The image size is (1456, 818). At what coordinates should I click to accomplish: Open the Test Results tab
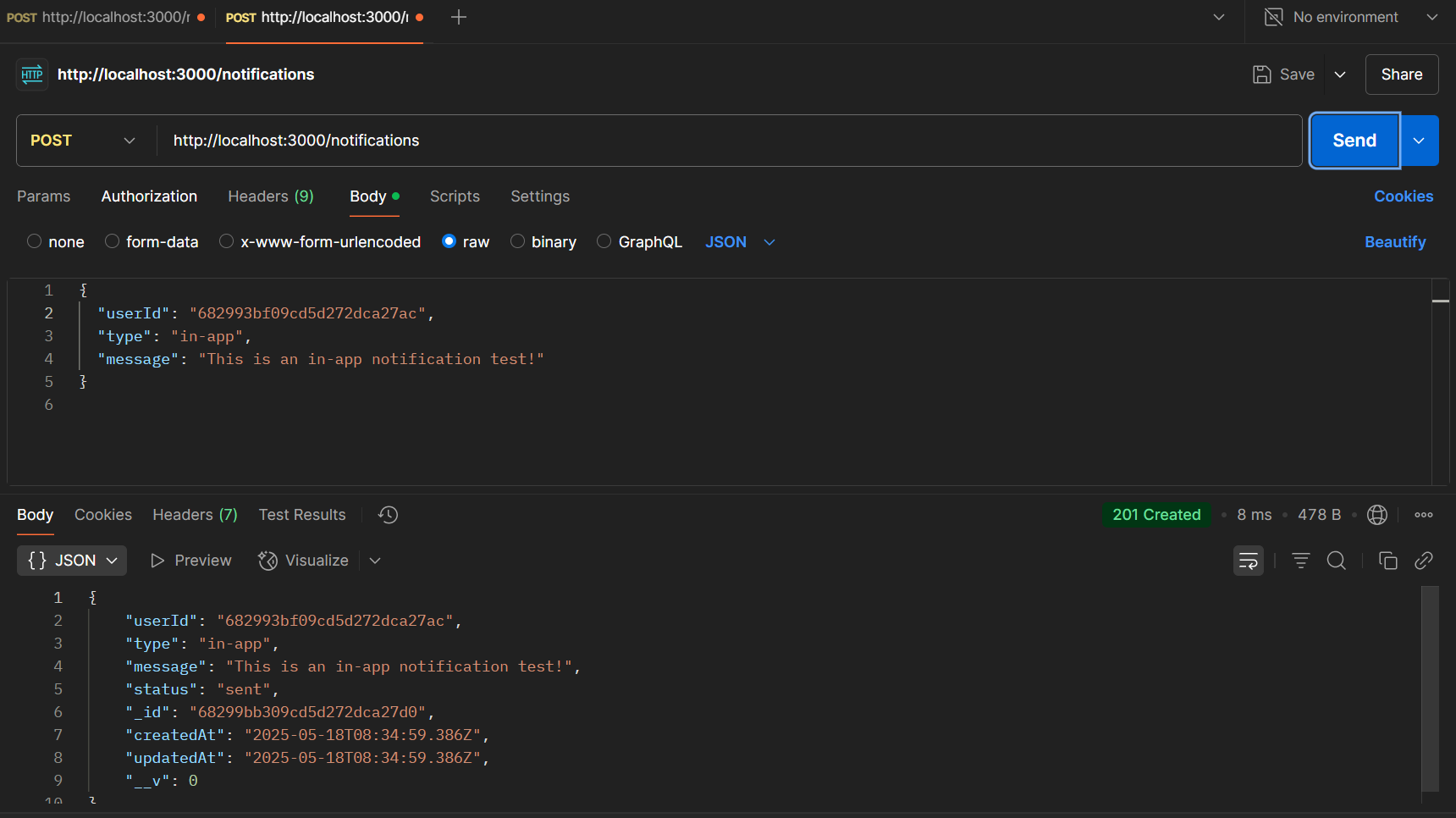coord(302,515)
